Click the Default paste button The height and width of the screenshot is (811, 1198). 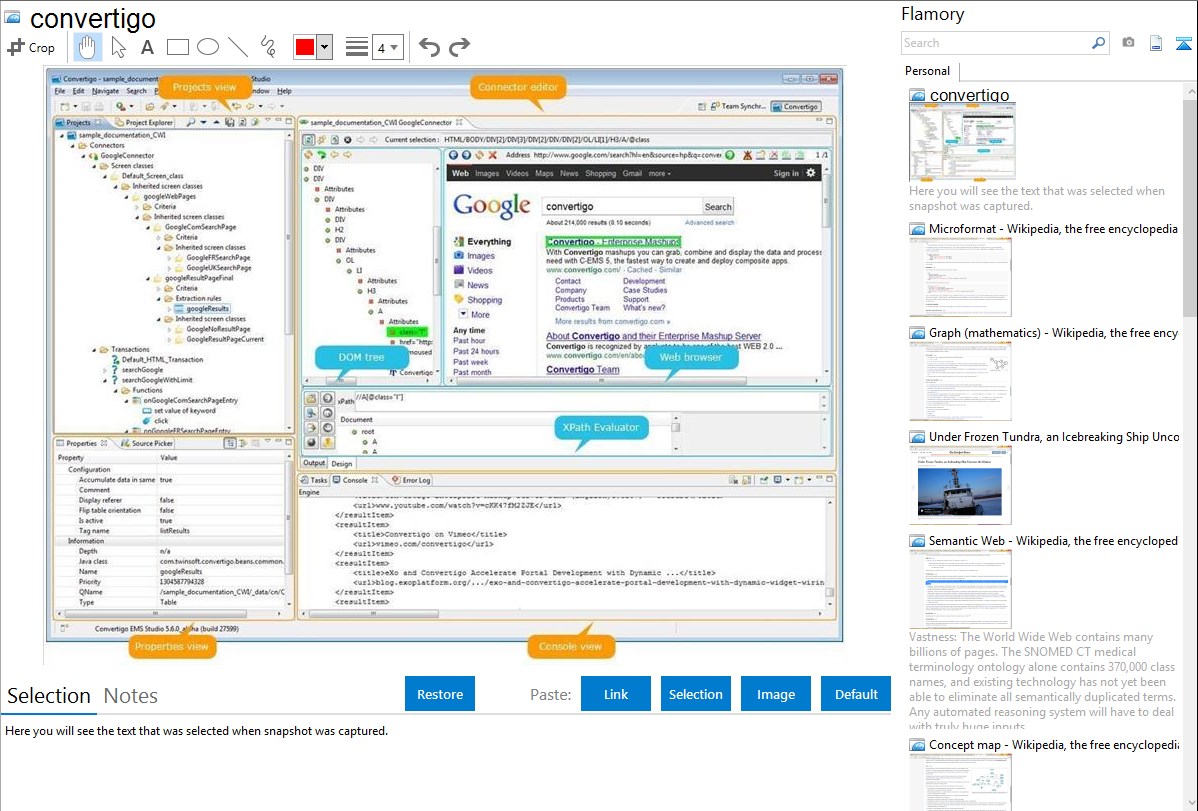tap(856, 694)
